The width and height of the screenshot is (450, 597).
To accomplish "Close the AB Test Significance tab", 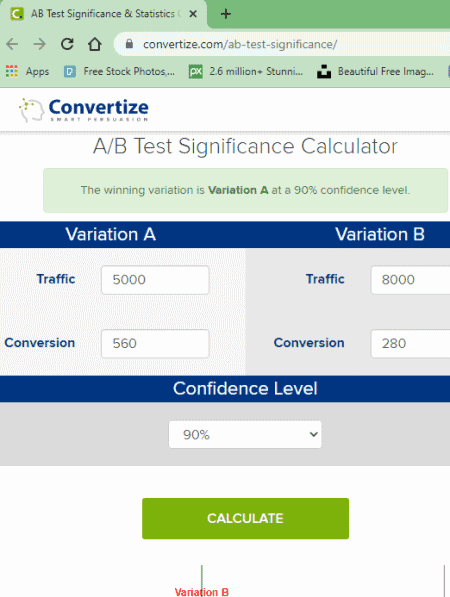I will pos(193,14).
